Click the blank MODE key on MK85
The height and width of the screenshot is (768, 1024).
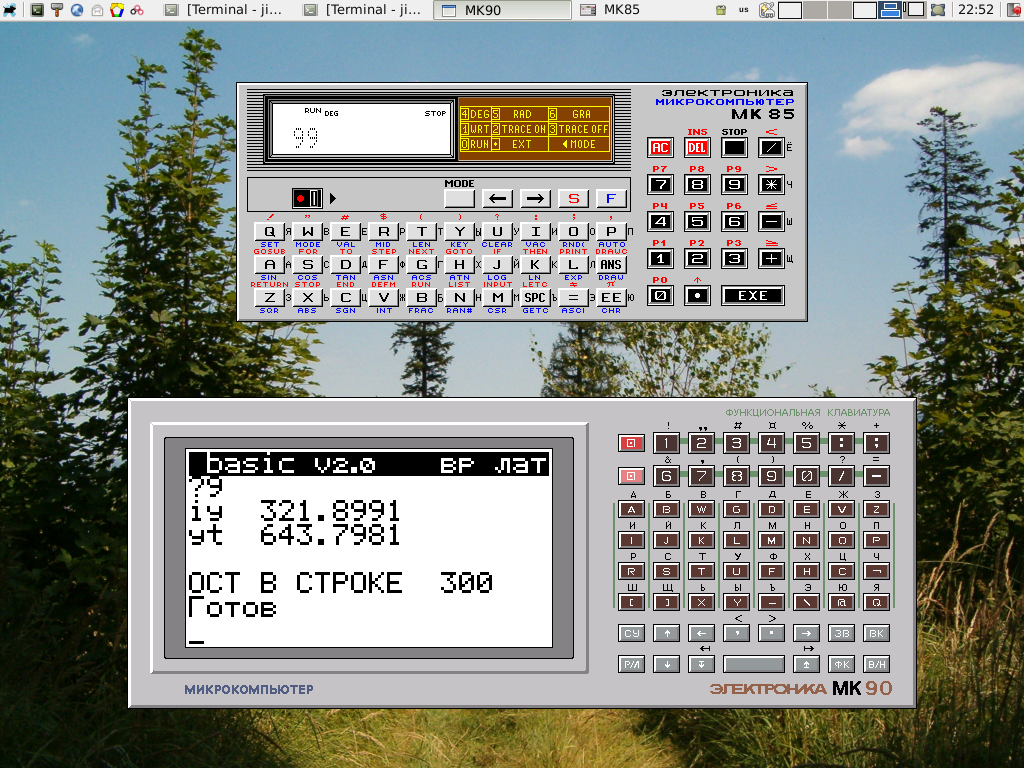[x=459, y=199]
